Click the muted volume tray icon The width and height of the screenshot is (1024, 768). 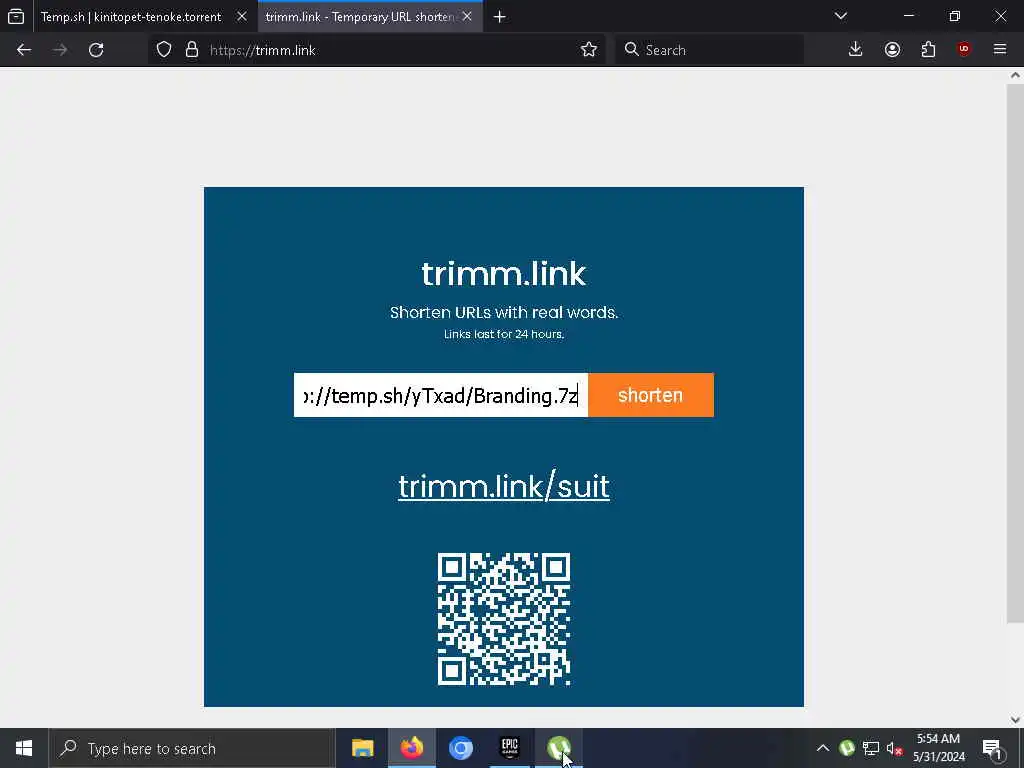point(894,748)
